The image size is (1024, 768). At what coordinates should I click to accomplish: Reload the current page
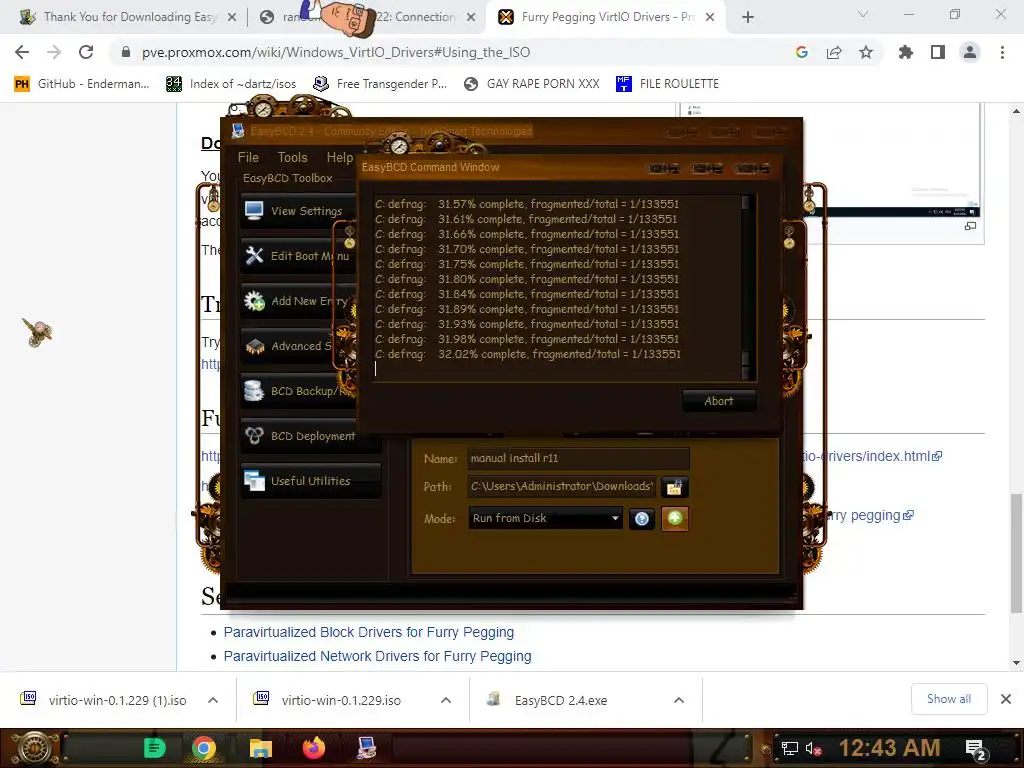[x=86, y=52]
